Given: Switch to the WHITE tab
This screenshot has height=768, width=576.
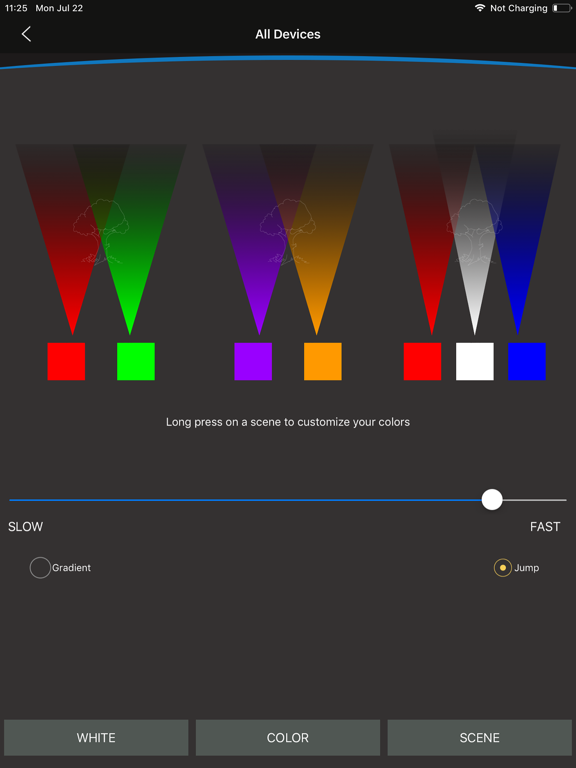Looking at the screenshot, I should click(96, 738).
